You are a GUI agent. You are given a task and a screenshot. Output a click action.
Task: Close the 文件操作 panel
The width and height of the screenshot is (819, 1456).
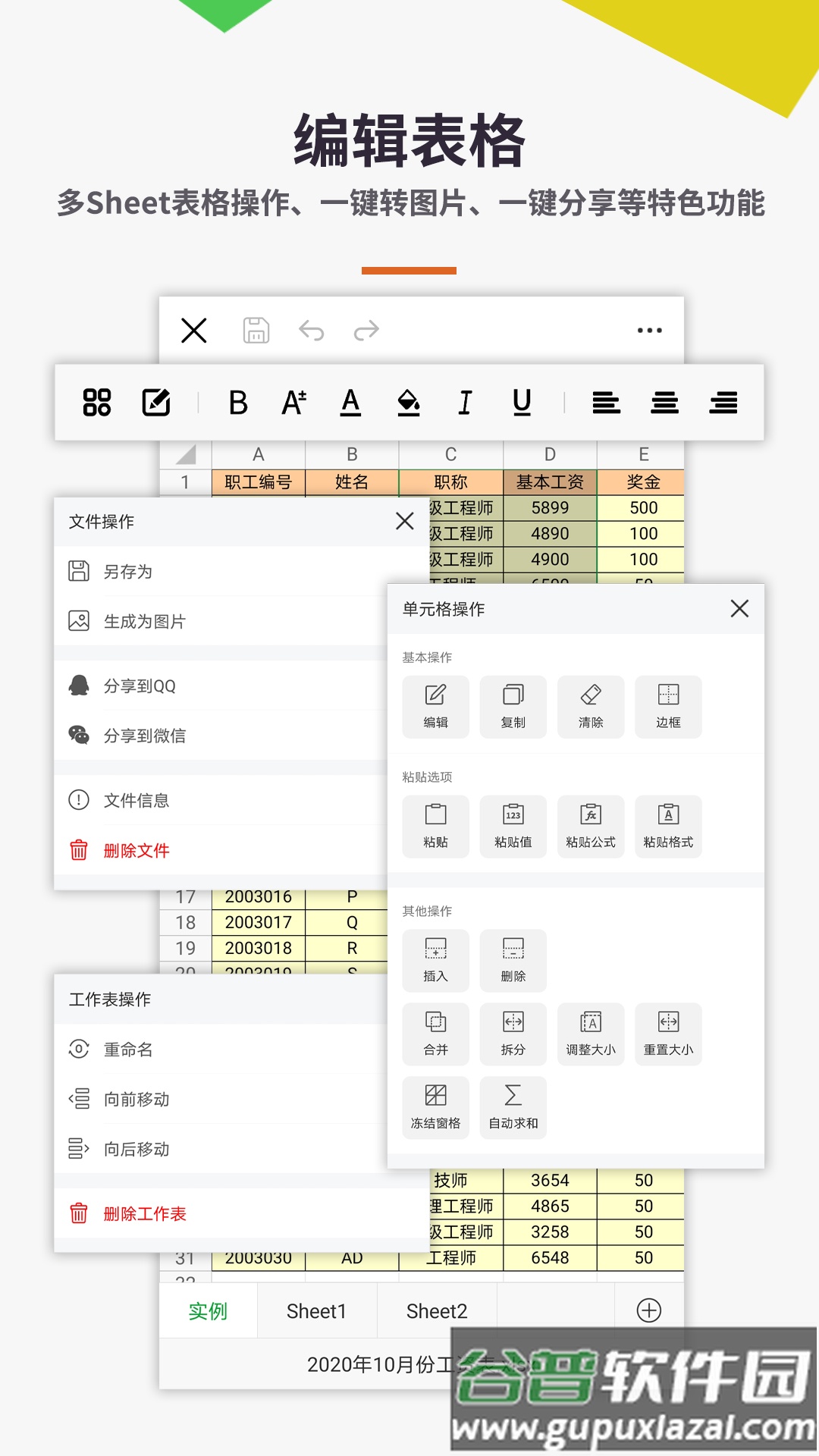click(x=405, y=521)
